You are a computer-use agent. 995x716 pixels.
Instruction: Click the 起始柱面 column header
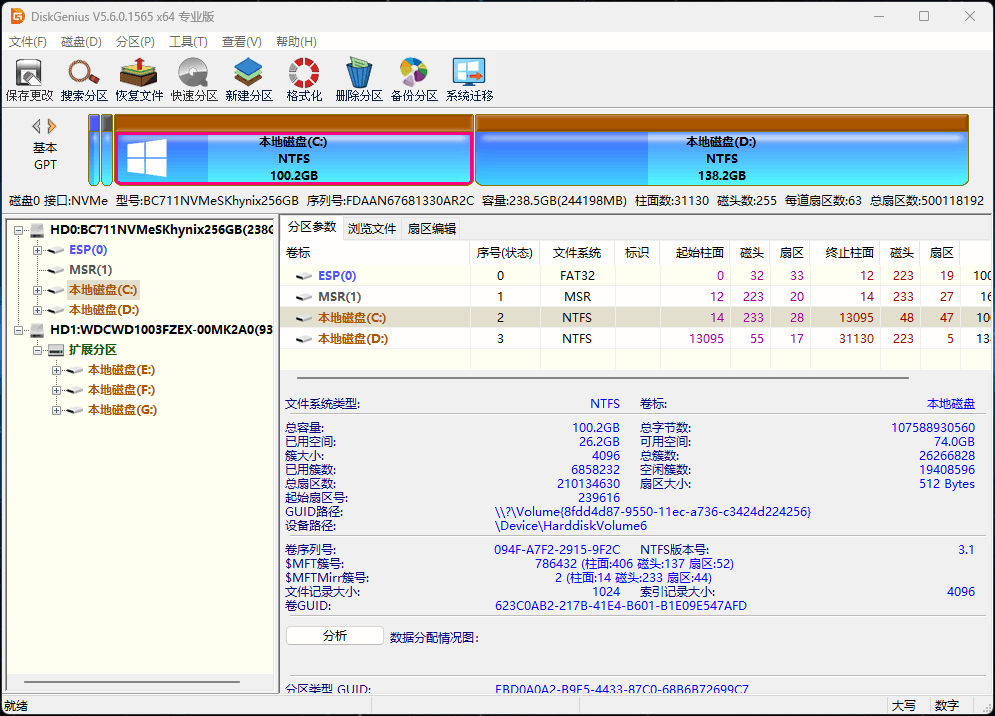(x=695, y=253)
